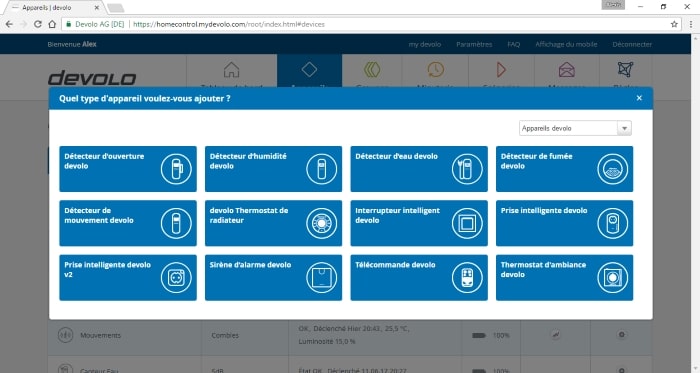Bookmark this page with the star icon
This screenshot has height=373, width=700.
(674, 24)
